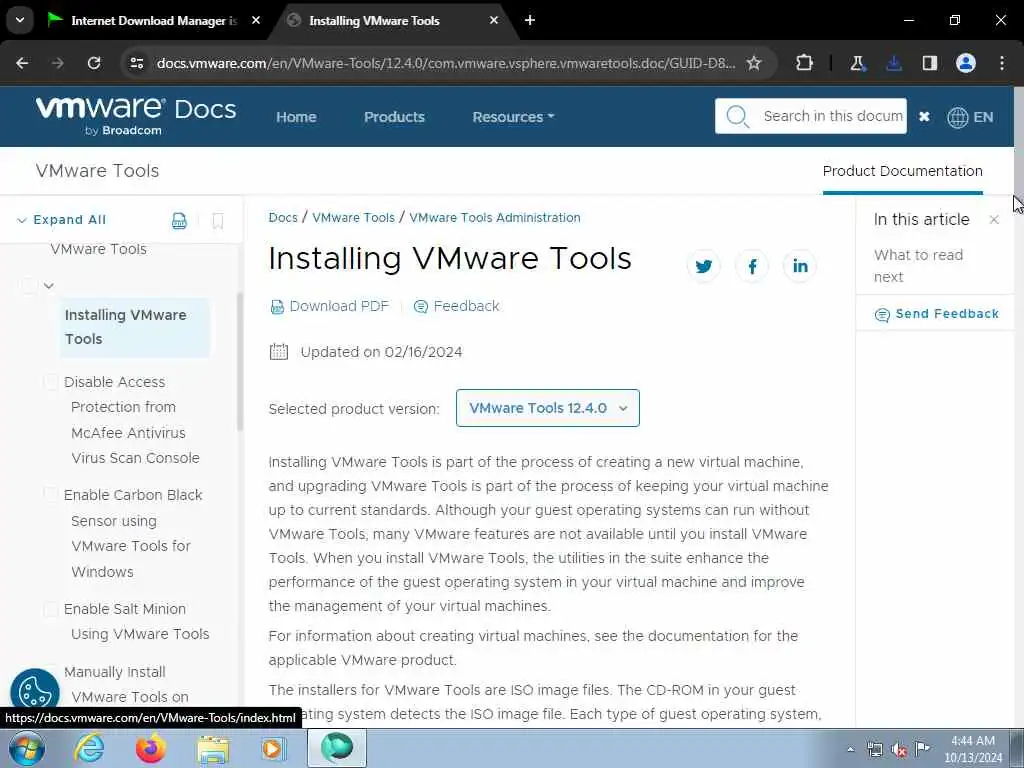Screen dimensions: 1024x768
Task: Open the VMware Tools 12.4.0 version dropdown
Action: click(x=547, y=408)
